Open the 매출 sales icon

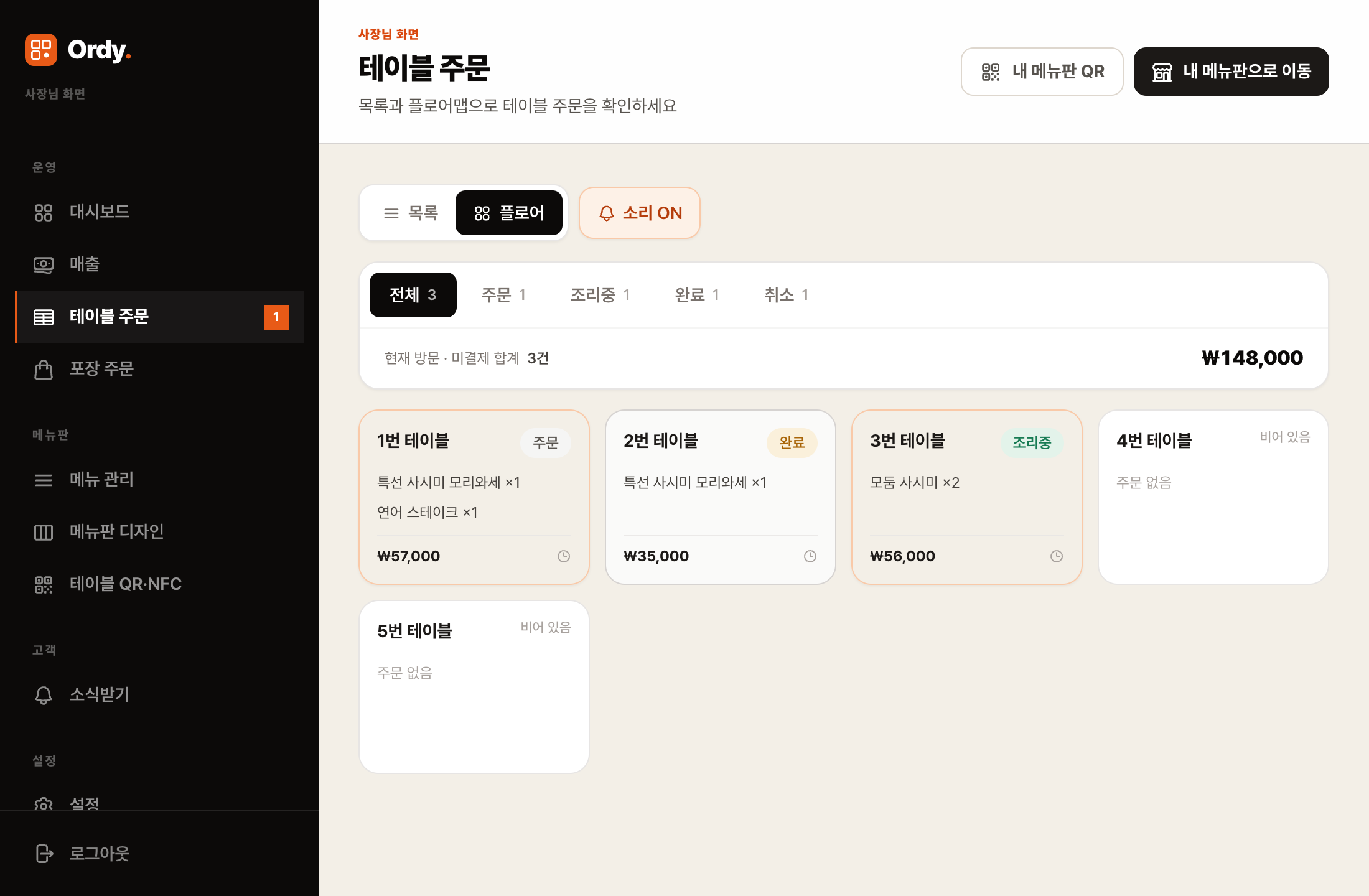(x=44, y=264)
